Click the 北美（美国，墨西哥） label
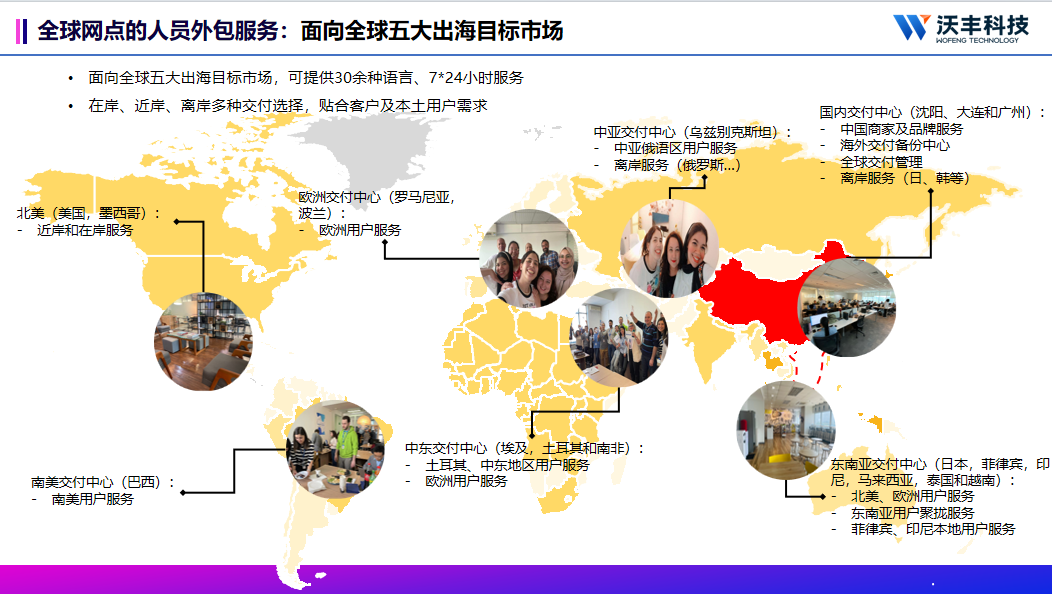The width and height of the screenshot is (1052, 594). (x=89, y=212)
